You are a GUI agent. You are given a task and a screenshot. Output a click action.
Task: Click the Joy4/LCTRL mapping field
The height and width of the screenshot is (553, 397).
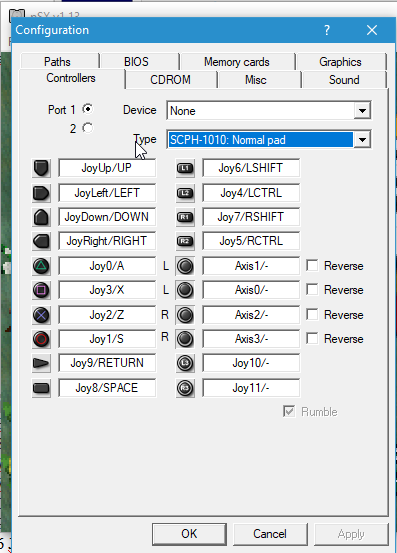[x=251, y=193]
